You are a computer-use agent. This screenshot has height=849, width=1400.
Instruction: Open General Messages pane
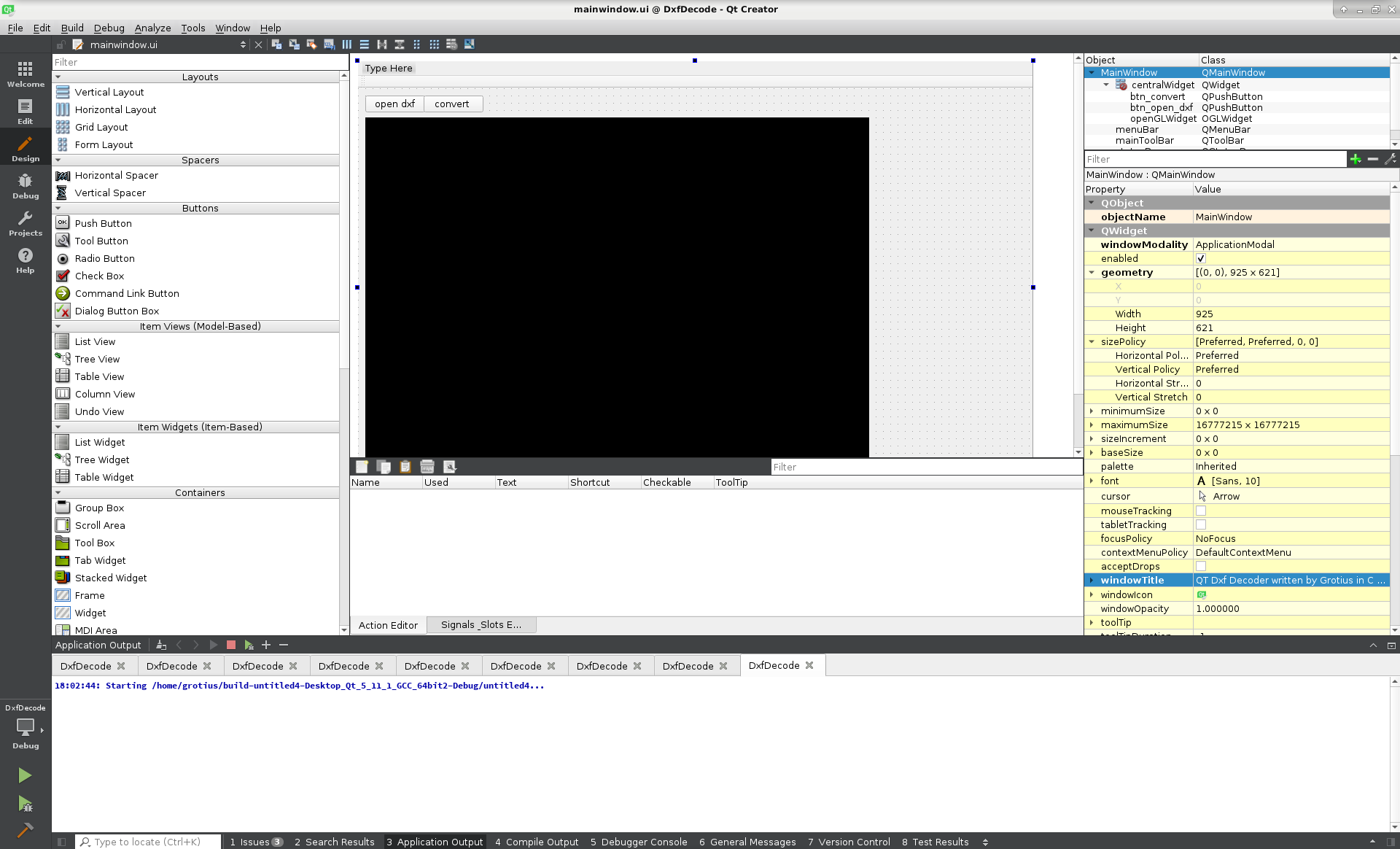[747, 842]
